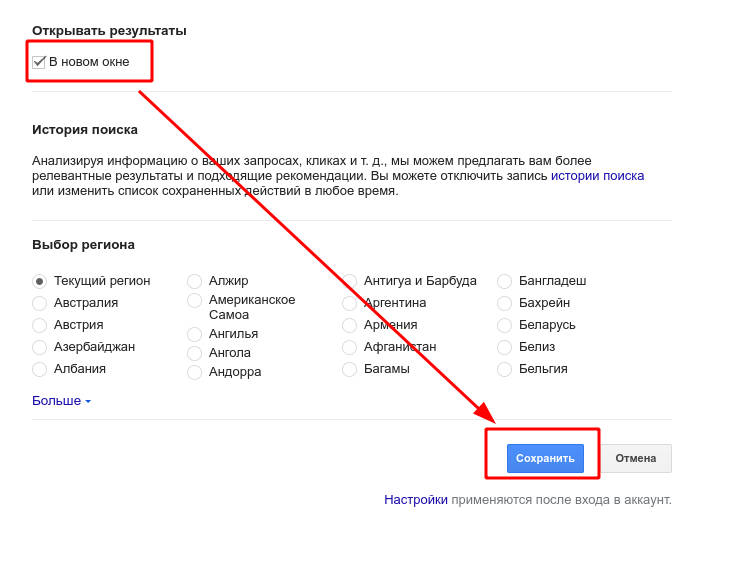Image resolution: width=751 pixels, height=584 pixels.
Task: Select Бангладеш region option
Action: click(x=505, y=282)
